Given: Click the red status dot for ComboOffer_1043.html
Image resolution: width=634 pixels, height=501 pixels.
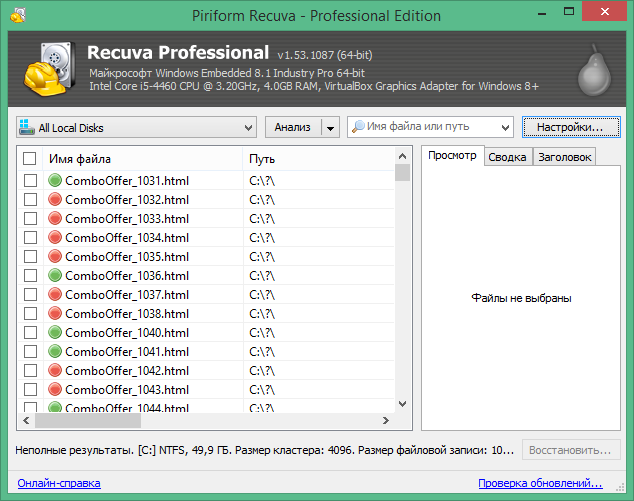Looking at the screenshot, I should (x=55, y=389).
